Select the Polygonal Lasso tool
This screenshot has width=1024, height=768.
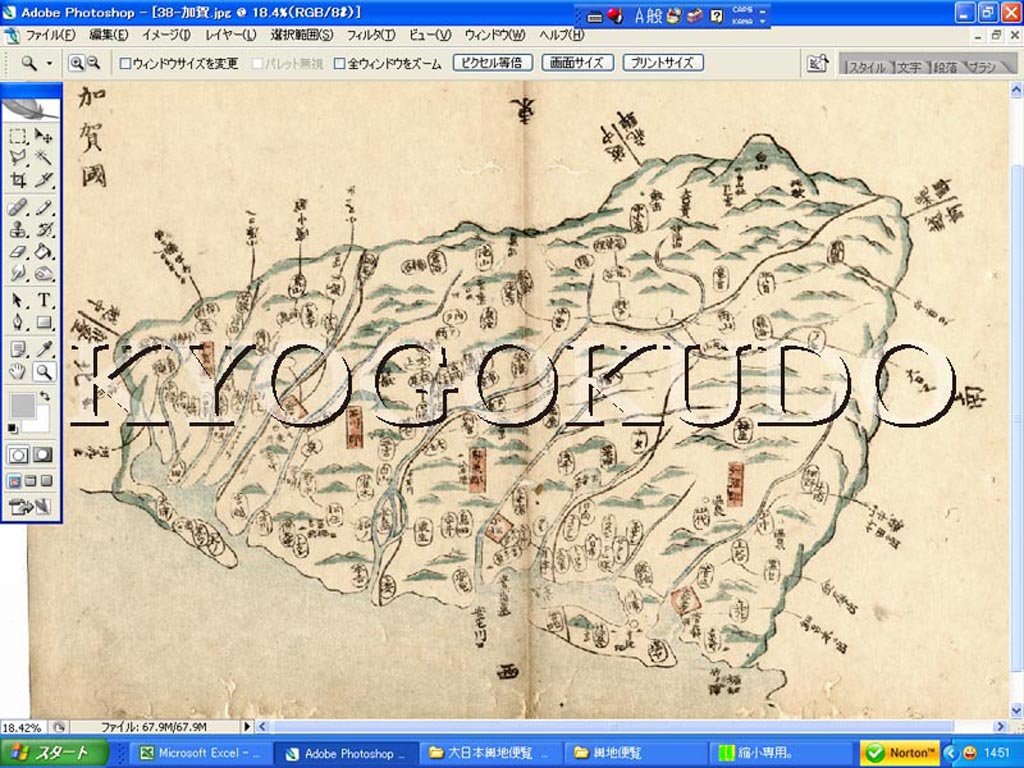click(x=18, y=157)
